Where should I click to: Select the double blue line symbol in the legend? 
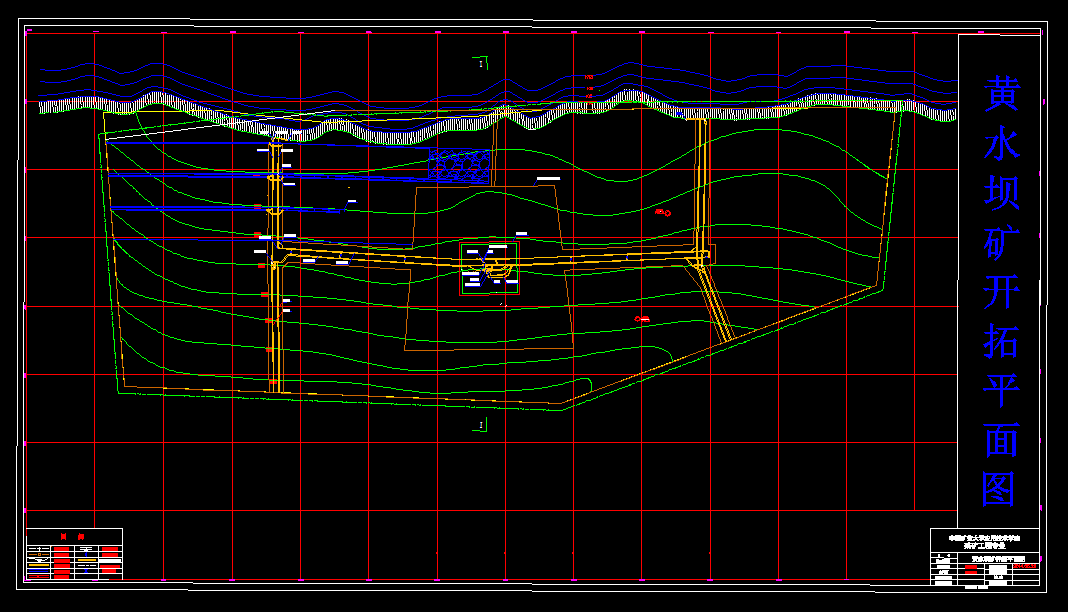pos(39,570)
